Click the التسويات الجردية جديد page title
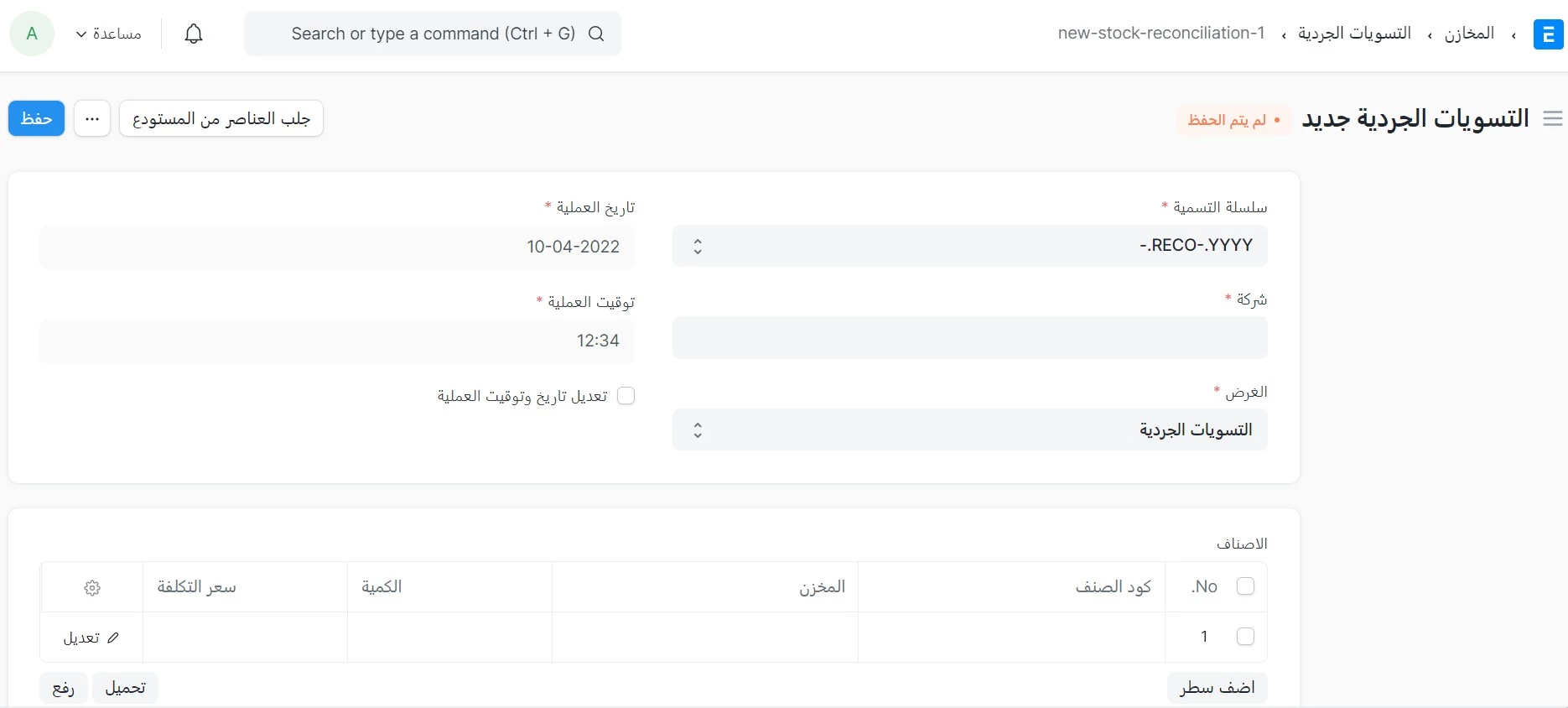 pos(1415,118)
